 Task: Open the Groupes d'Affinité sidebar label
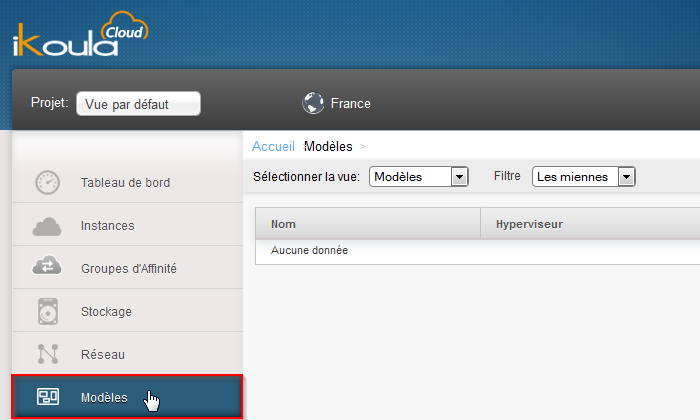point(129,269)
